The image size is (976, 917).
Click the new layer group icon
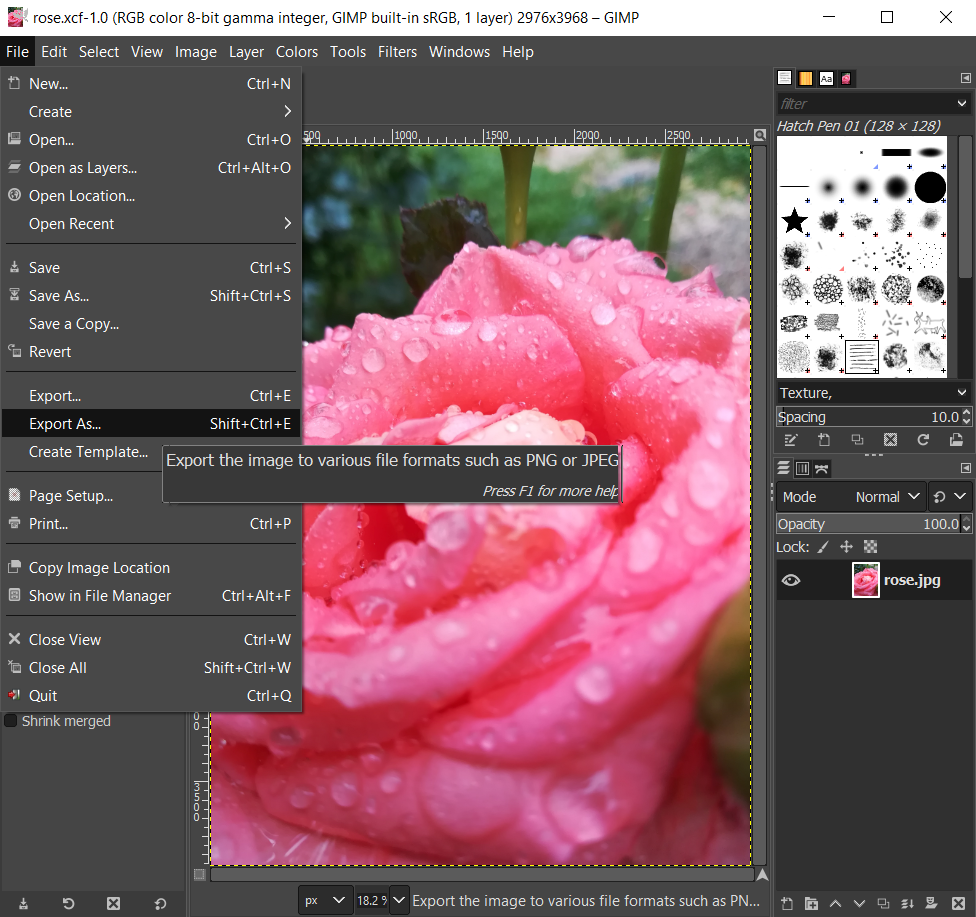pyautogui.click(x=811, y=903)
